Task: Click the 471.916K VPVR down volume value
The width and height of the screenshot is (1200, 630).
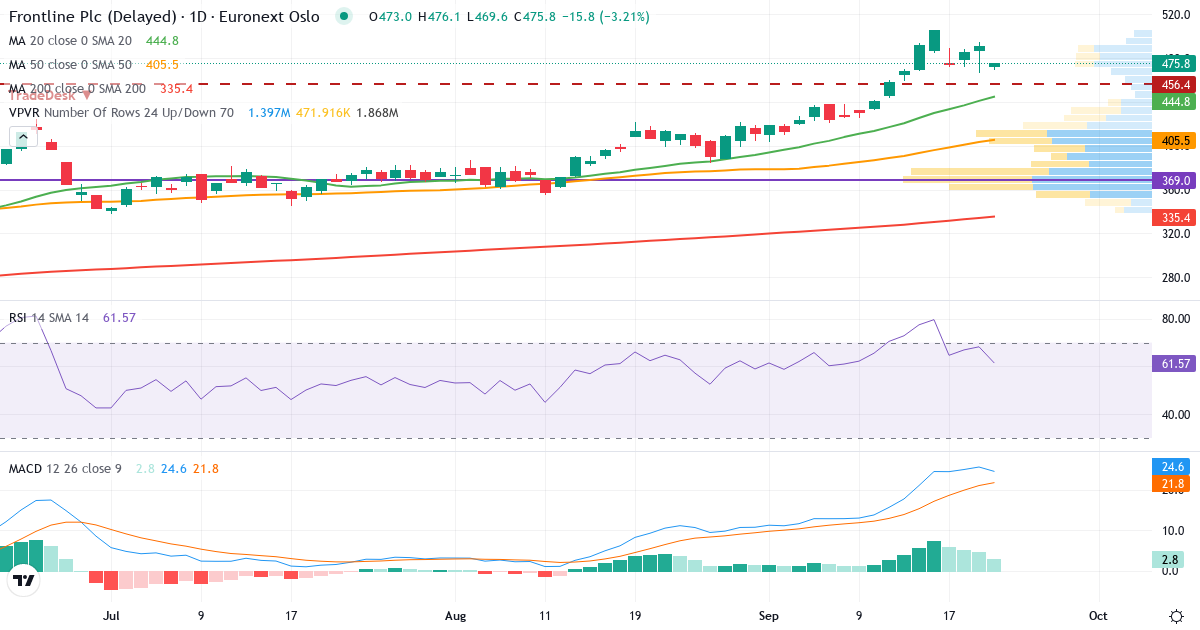Action: pyautogui.click(x=322, y=113)
